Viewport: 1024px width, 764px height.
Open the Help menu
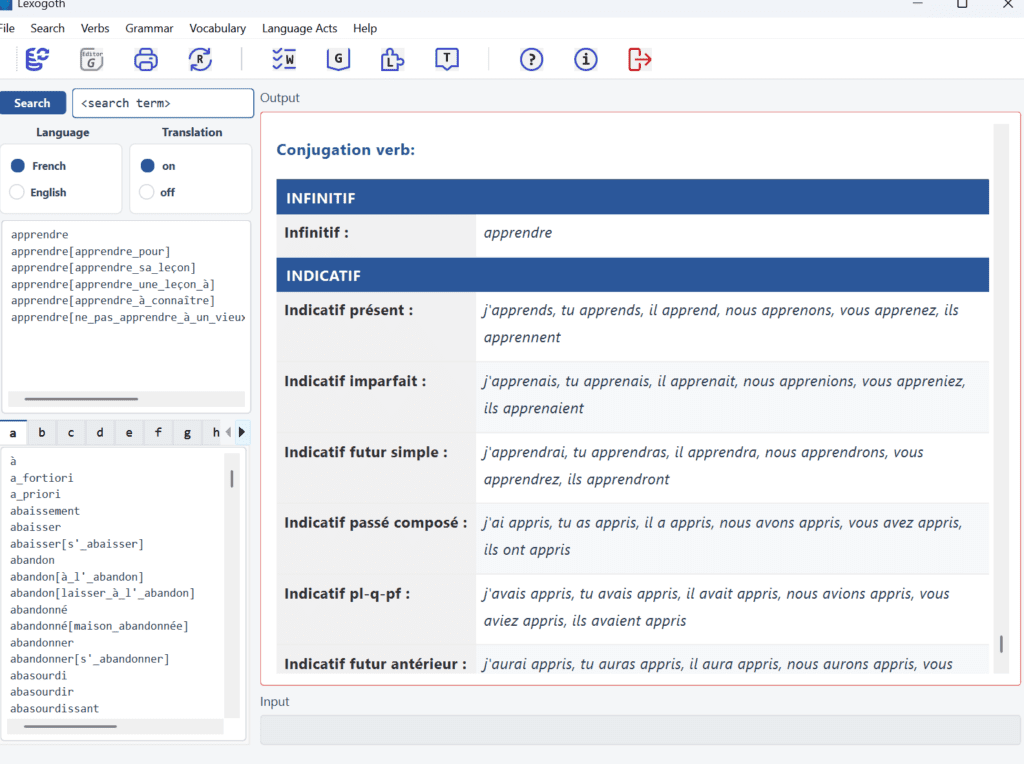coord(365,28)
